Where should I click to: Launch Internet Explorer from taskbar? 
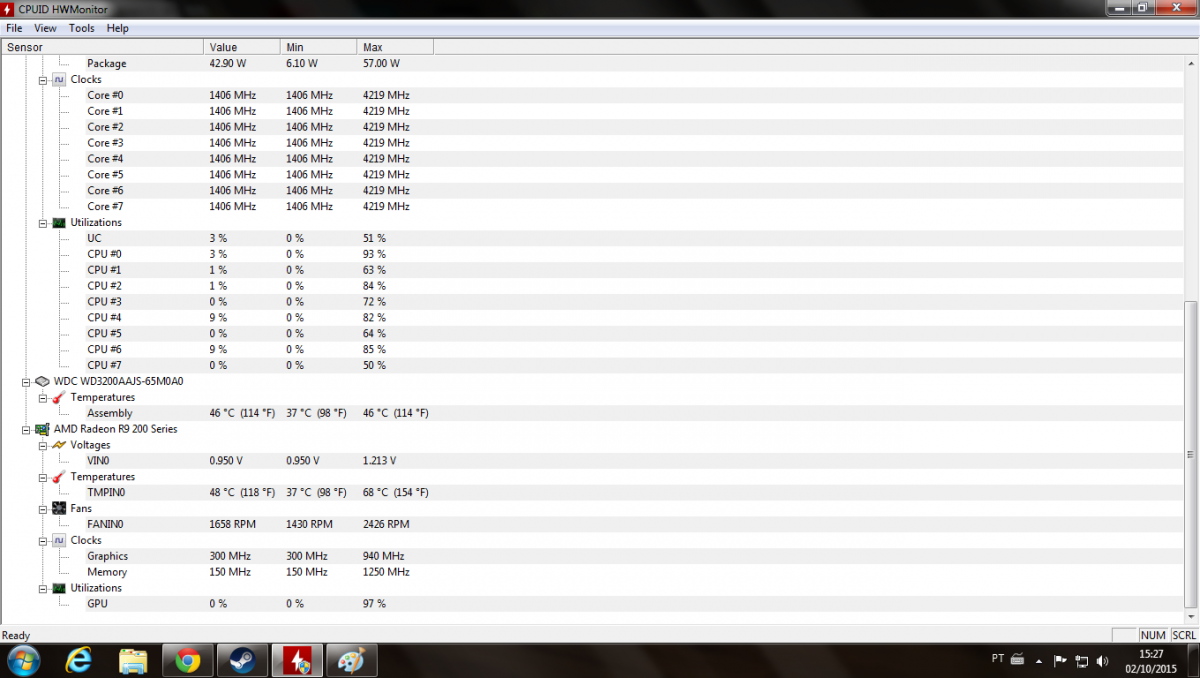click(x=79, y=661)
